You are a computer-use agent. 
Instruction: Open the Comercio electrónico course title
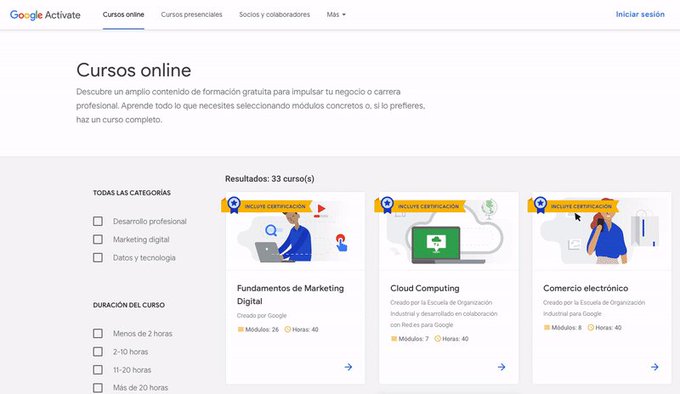[x=585, y=288]
